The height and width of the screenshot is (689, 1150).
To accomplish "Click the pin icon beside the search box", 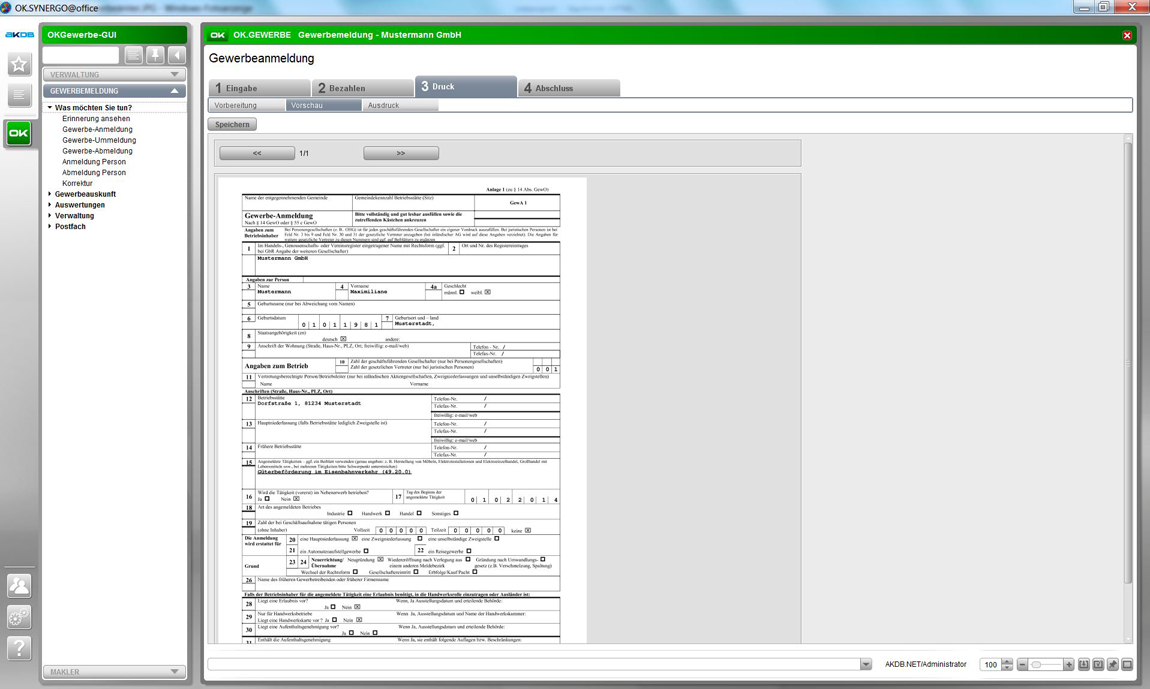I will (155, 56).
